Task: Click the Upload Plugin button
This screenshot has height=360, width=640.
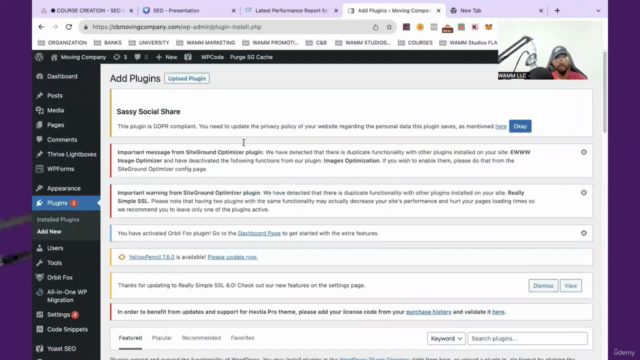Action: pos(187,78)
